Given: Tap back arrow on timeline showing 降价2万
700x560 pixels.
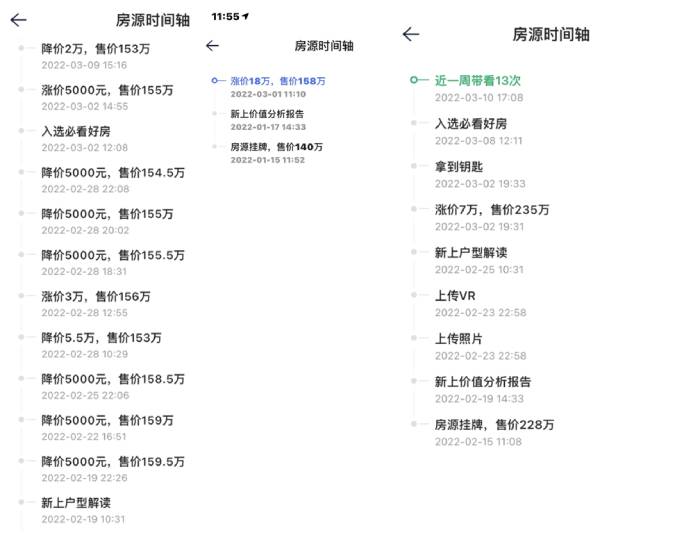Looking at the screenshot, I should pos(19,20).
